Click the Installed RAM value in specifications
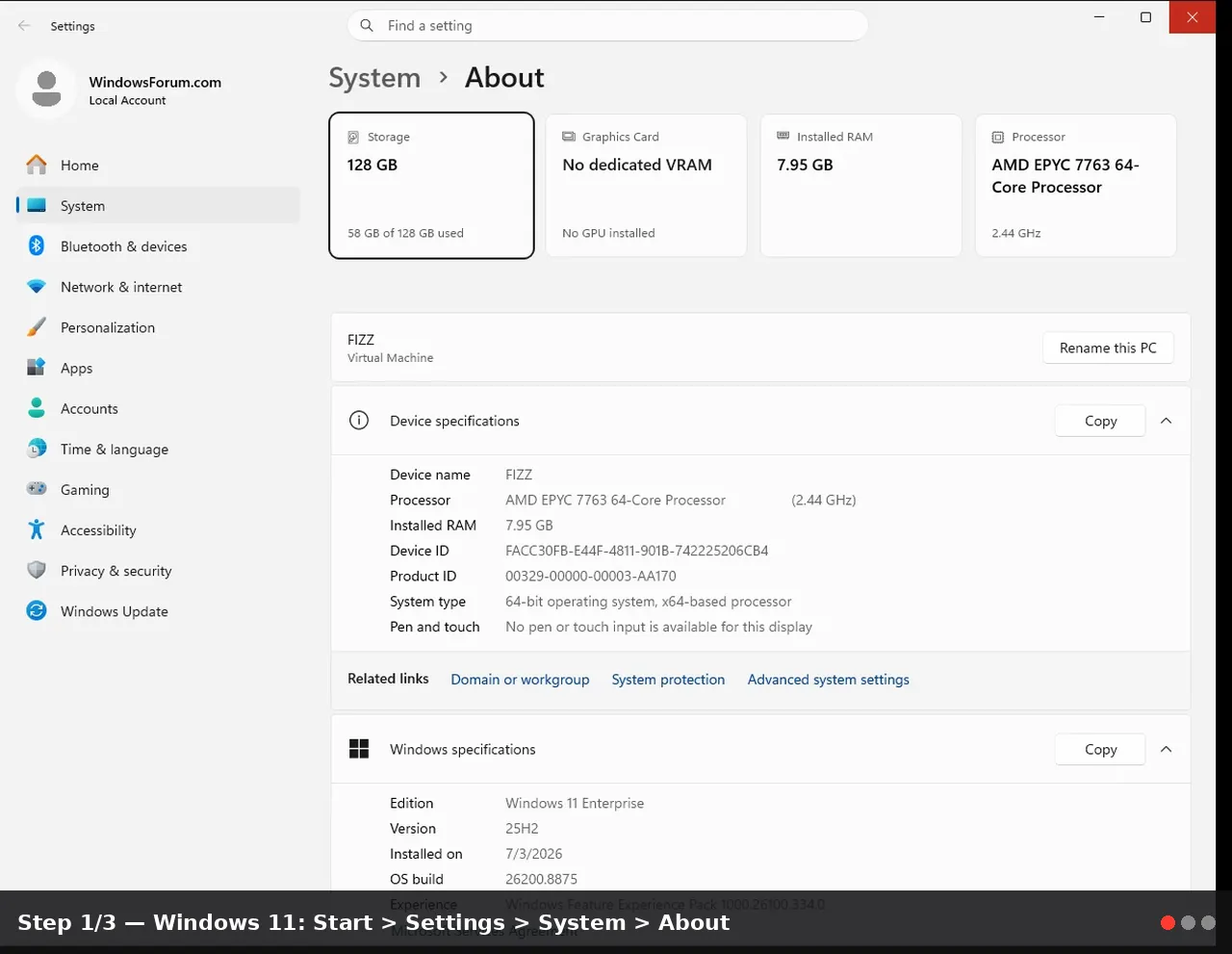The height and width of the screenshot is (954, 1232). click(x=528, y=526)
